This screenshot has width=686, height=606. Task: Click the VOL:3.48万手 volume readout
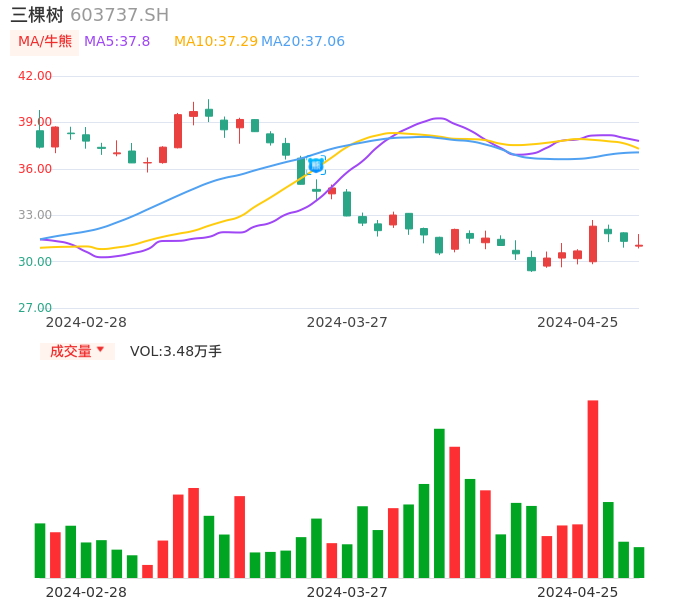tap(175, 351)
